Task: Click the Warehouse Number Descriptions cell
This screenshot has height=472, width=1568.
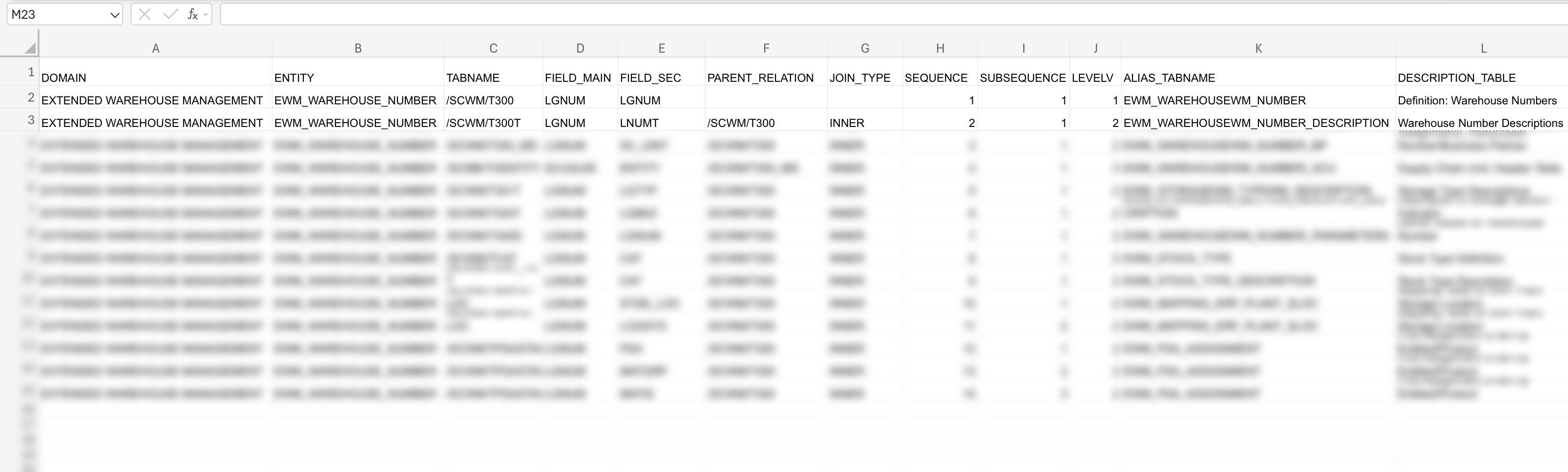Action: [x=1480, y=122]
